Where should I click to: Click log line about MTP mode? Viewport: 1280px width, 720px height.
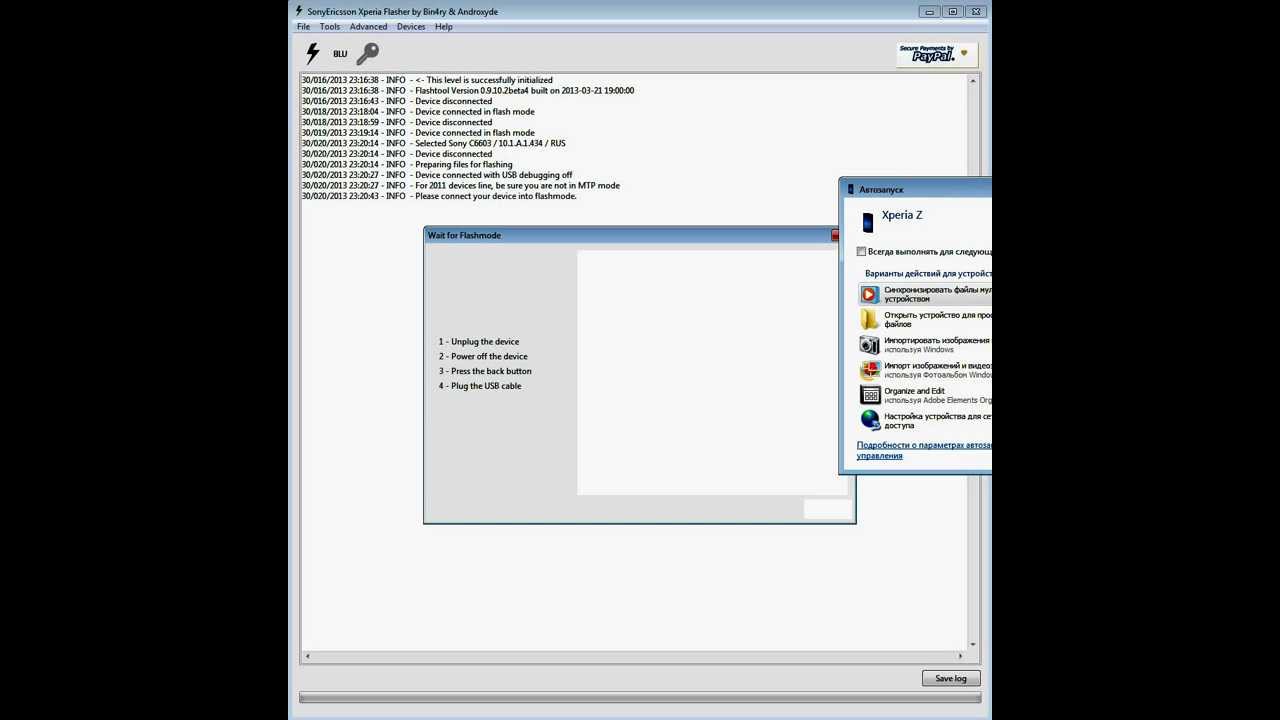click(x=461, y=186)
